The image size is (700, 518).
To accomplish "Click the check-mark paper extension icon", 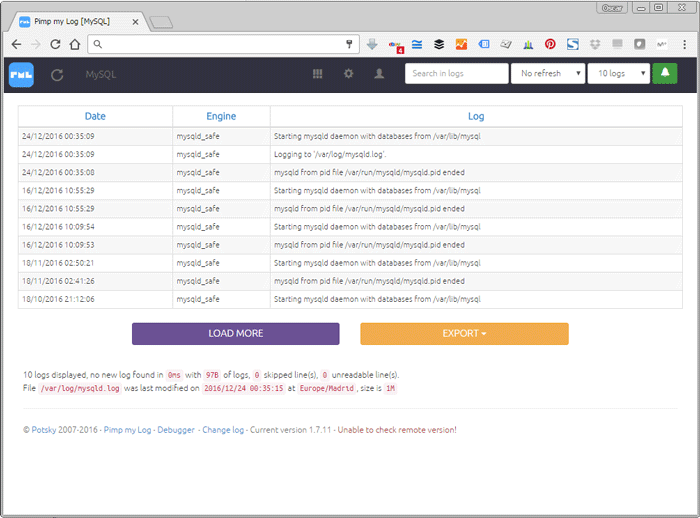I will click(x=506, y=44).
